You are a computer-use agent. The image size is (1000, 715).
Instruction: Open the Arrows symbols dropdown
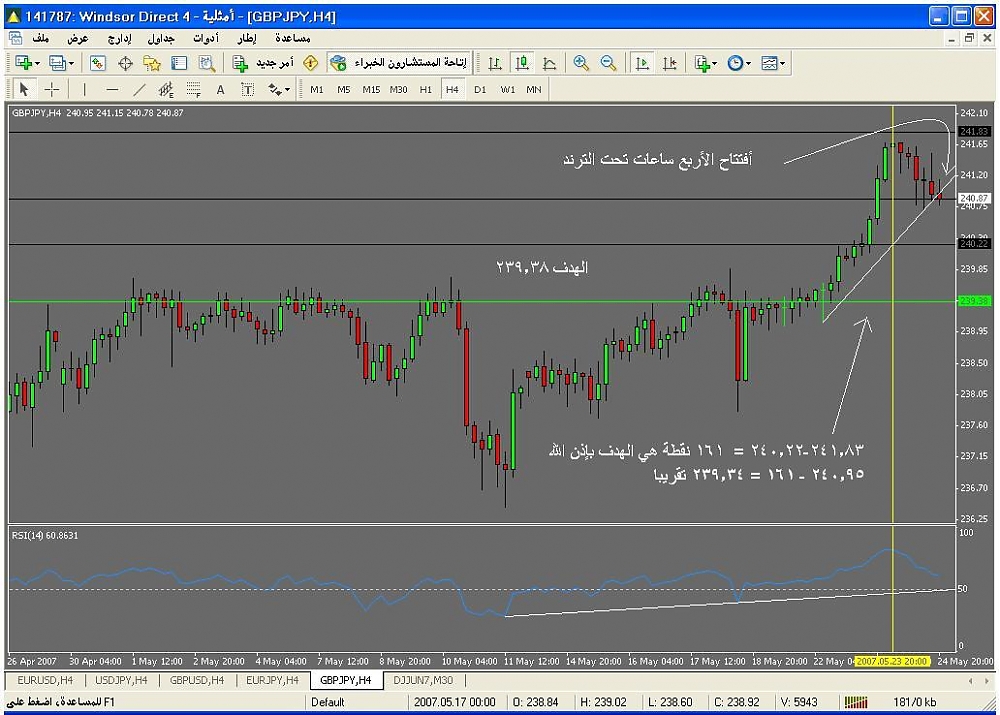(x=279, y=89)
